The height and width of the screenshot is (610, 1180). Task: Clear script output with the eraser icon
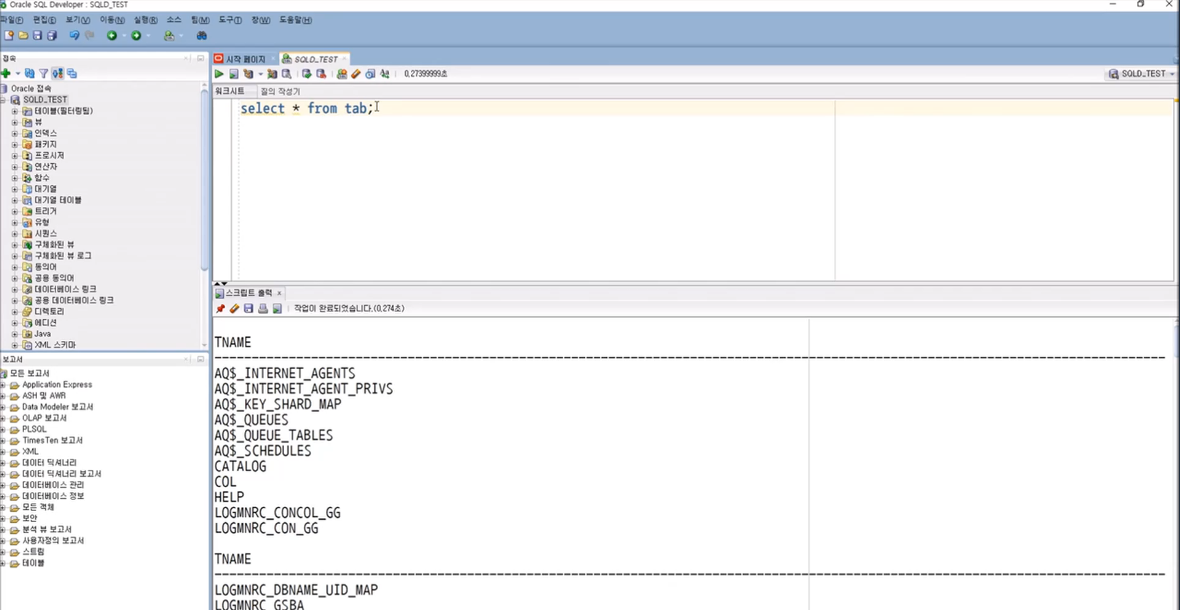click(x=234, y=308)
